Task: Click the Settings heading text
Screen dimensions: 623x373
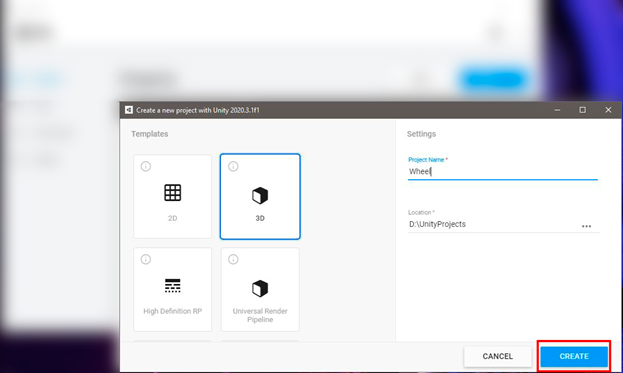Action: pos(421,134)
